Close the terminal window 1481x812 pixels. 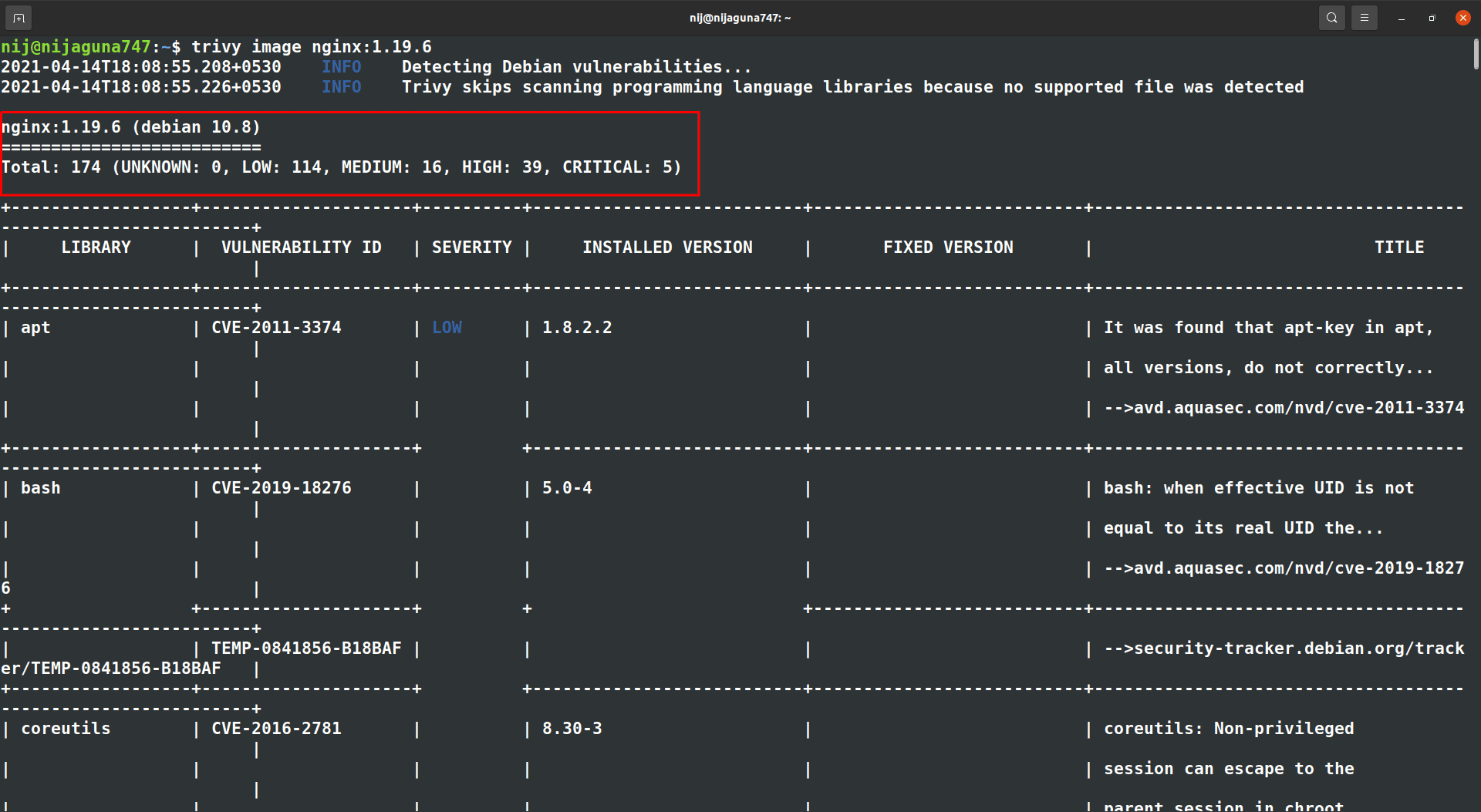click(1462, 17)
